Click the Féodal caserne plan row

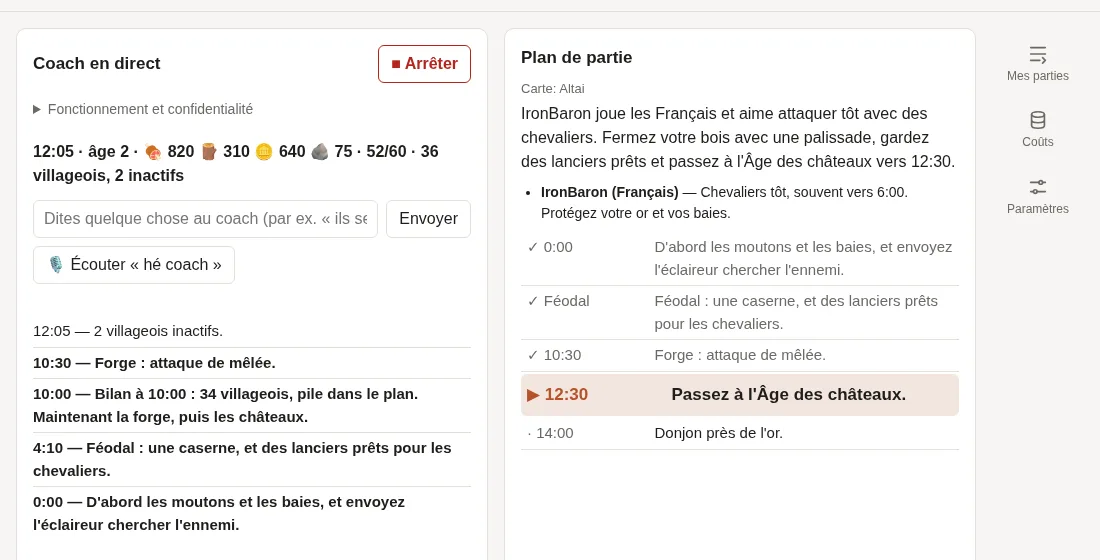pos(739,312)
